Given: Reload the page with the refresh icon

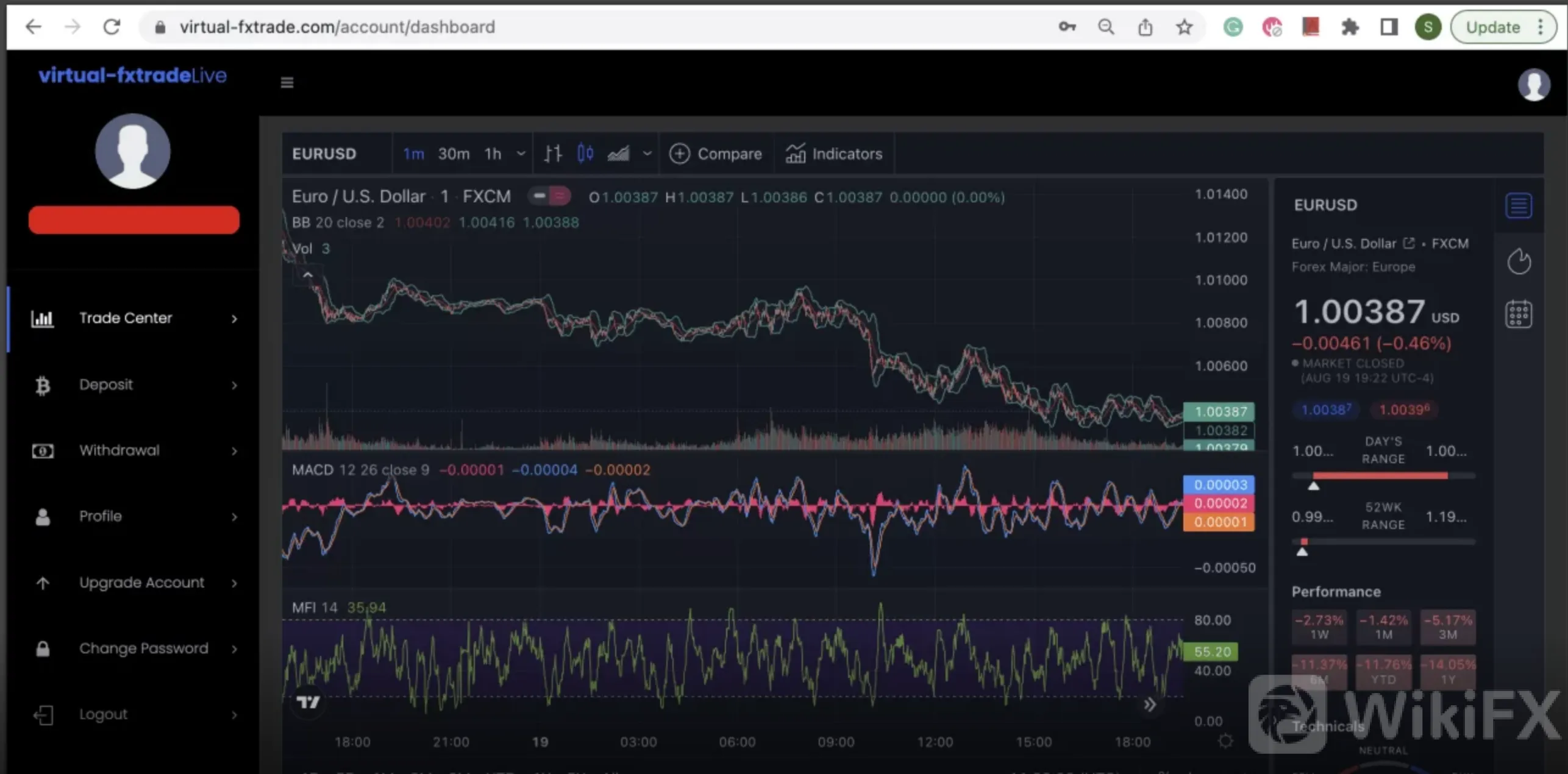Looking at the screenshot, I should (112, 27).
